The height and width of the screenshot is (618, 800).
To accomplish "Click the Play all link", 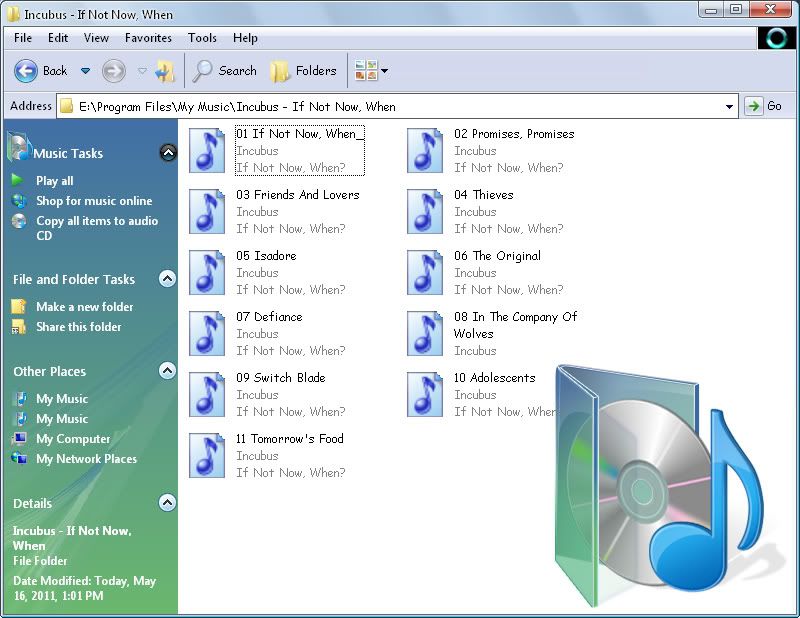I will point(55,181).
